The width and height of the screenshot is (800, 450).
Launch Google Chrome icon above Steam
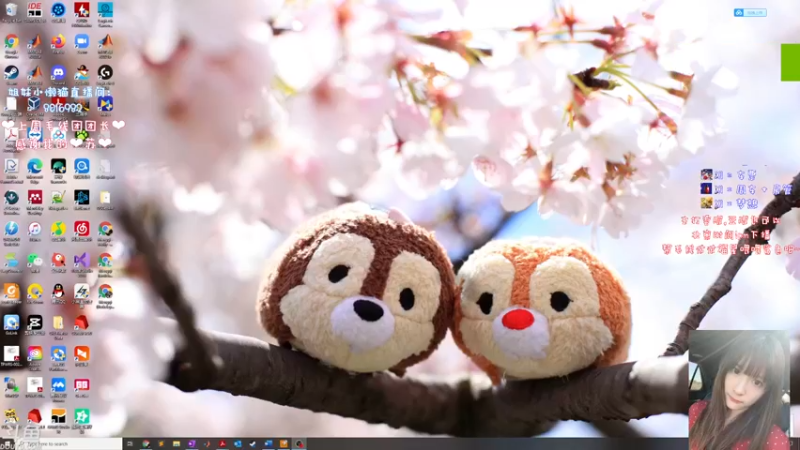[11, 41]
